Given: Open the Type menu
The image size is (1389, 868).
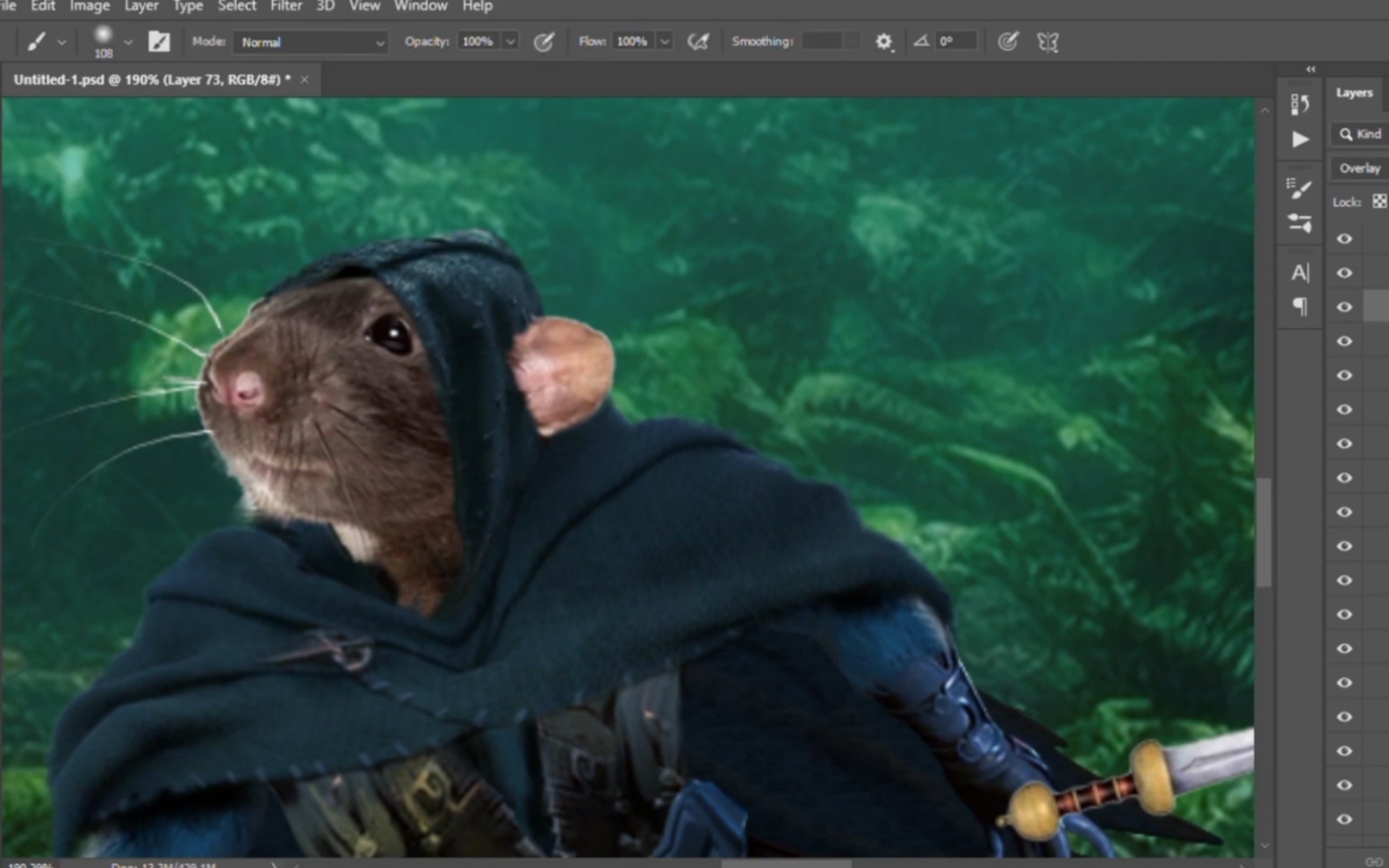Looking at the screenshot, I should pos(188,6).
